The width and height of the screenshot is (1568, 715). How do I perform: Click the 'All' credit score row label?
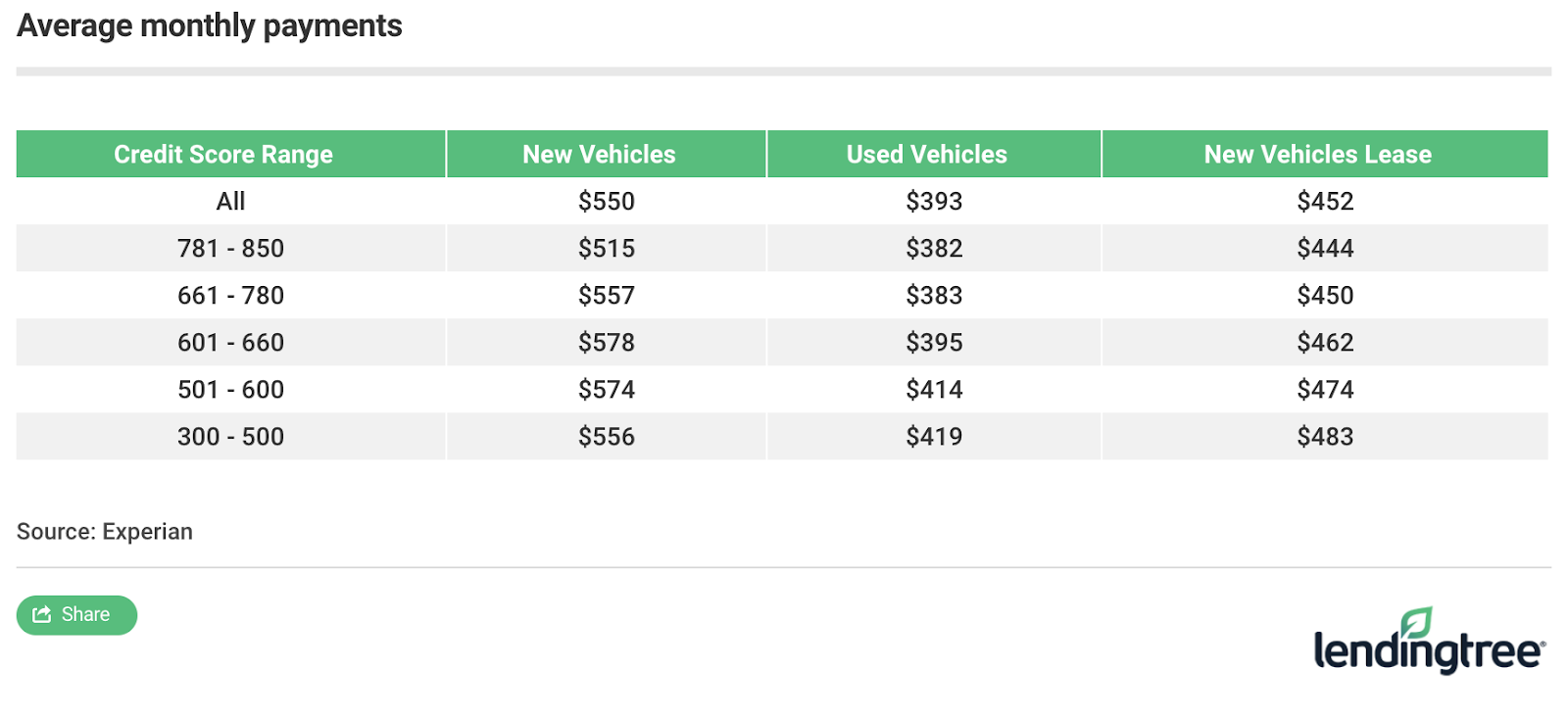point(230,202)
